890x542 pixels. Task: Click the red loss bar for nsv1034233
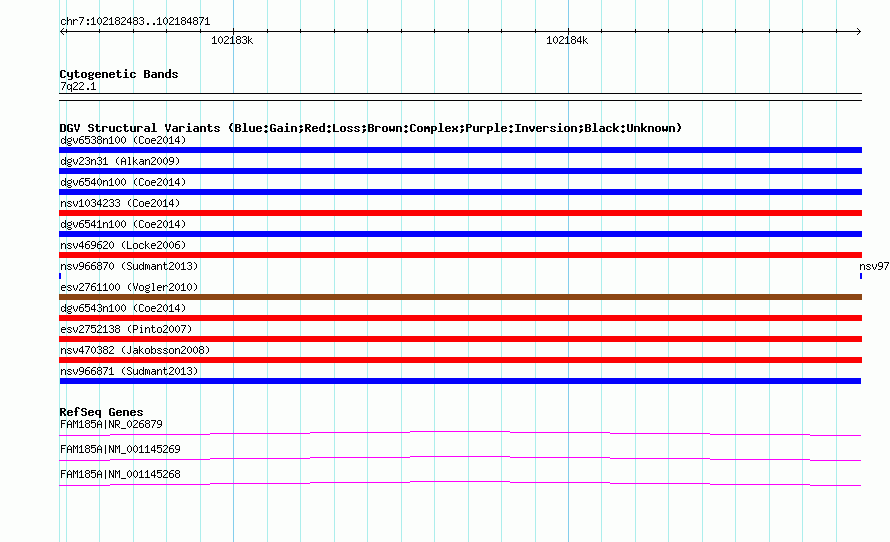(460, 213)
